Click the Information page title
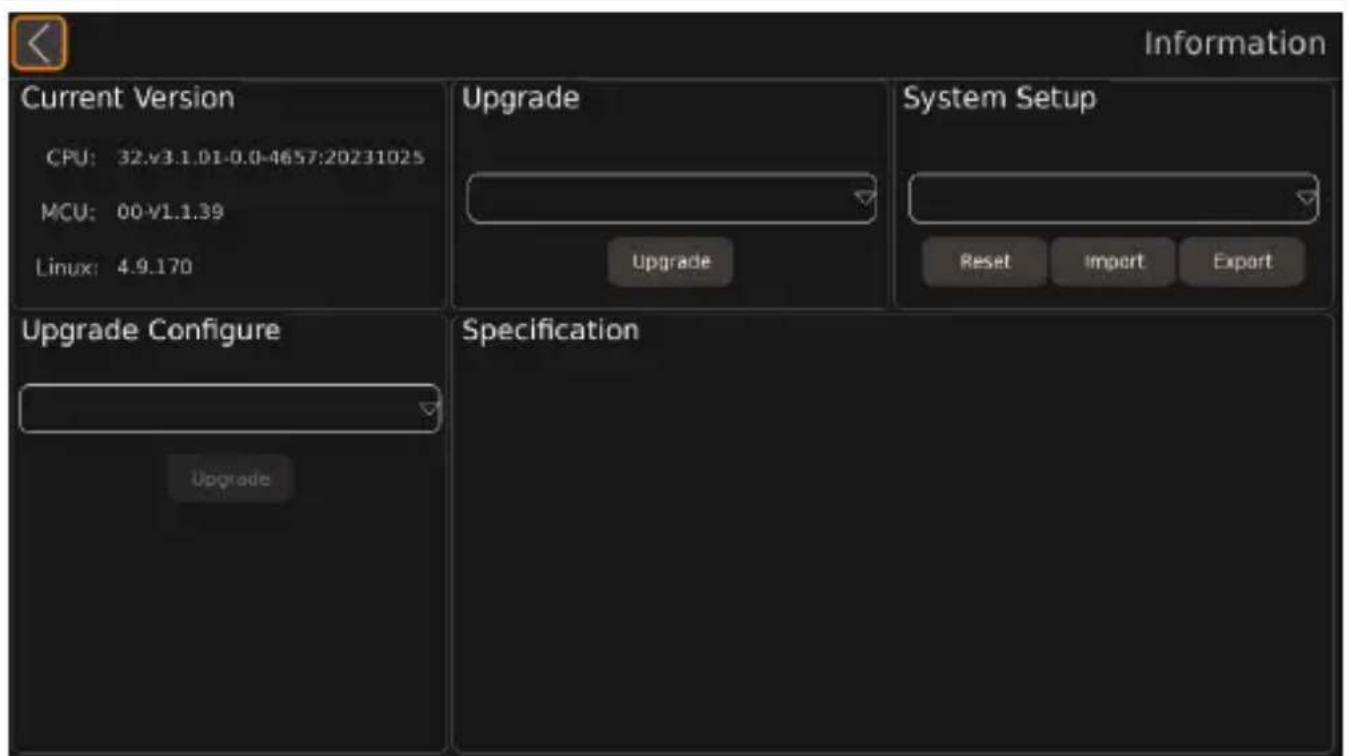The width and height of the screenshot is (1348, 756). coord(1235,44)
